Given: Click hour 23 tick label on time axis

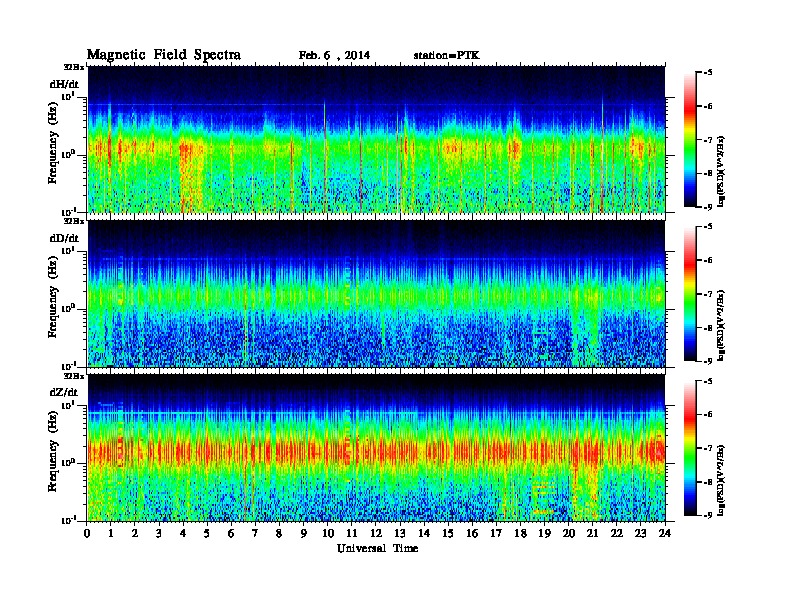Looking at the screenshot, I should tap(641, 533).
